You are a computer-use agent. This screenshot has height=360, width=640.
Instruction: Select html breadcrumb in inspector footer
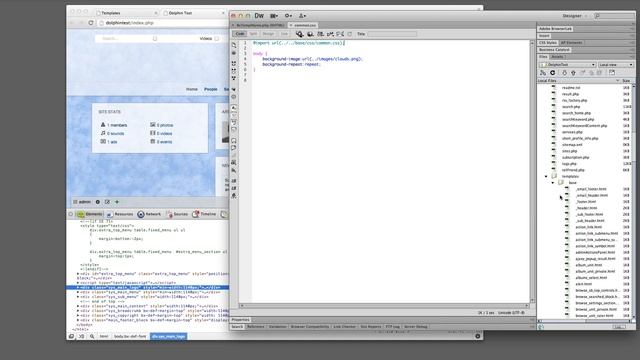104,336
